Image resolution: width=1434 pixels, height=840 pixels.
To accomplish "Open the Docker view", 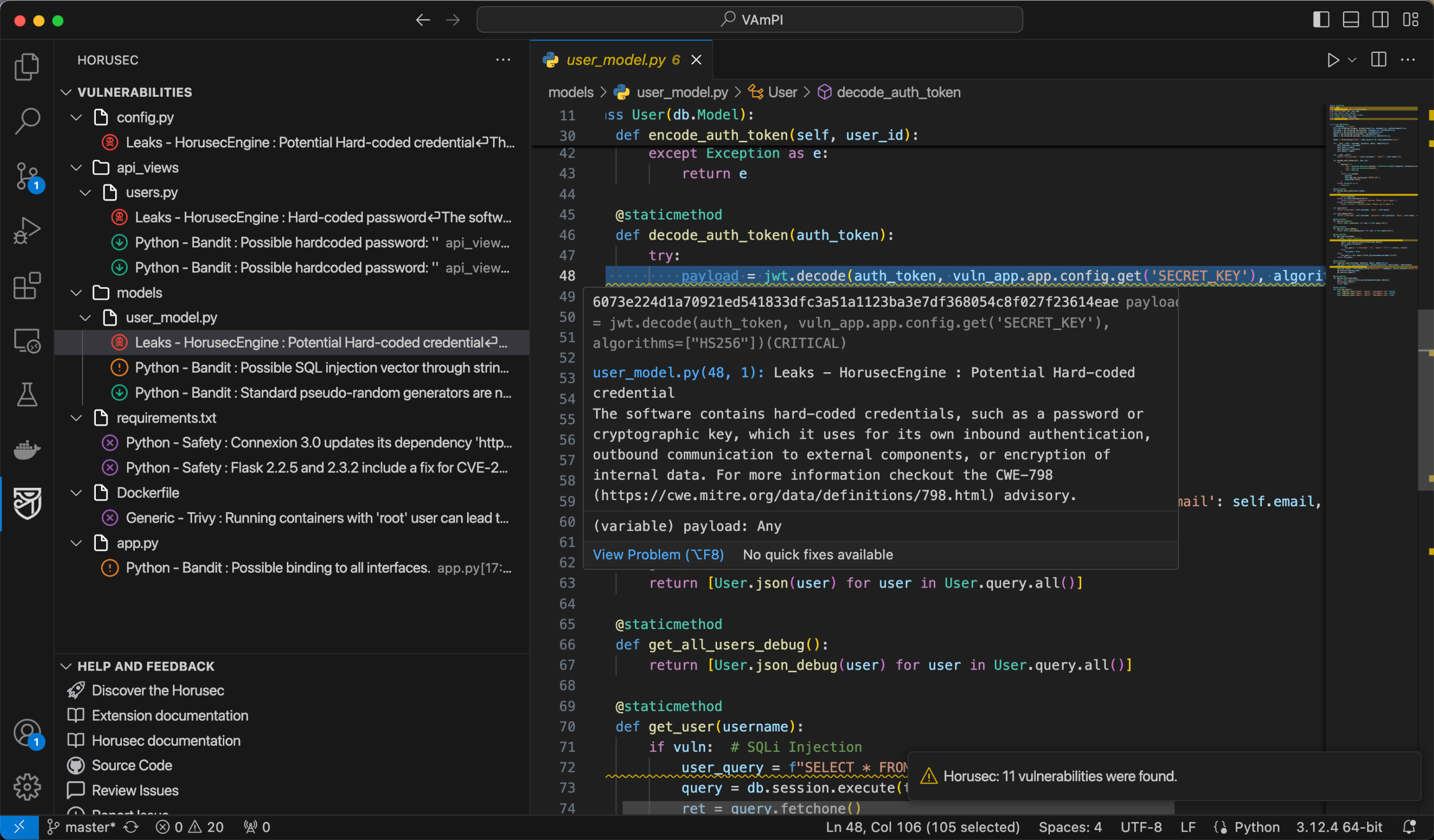I will 27,449.
